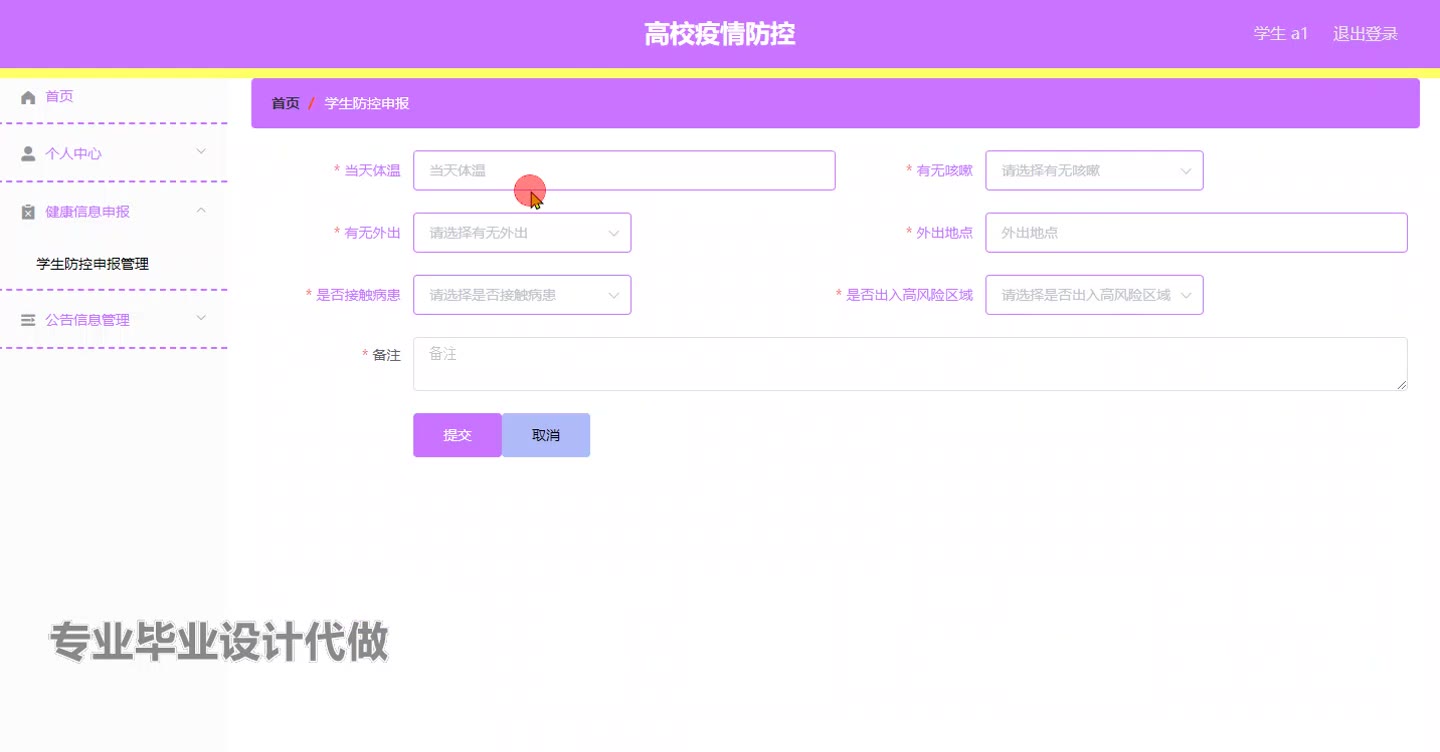Click the 提交 button
The width and height of the screenshot is (1440, 752).
click(x=457, y=435)
